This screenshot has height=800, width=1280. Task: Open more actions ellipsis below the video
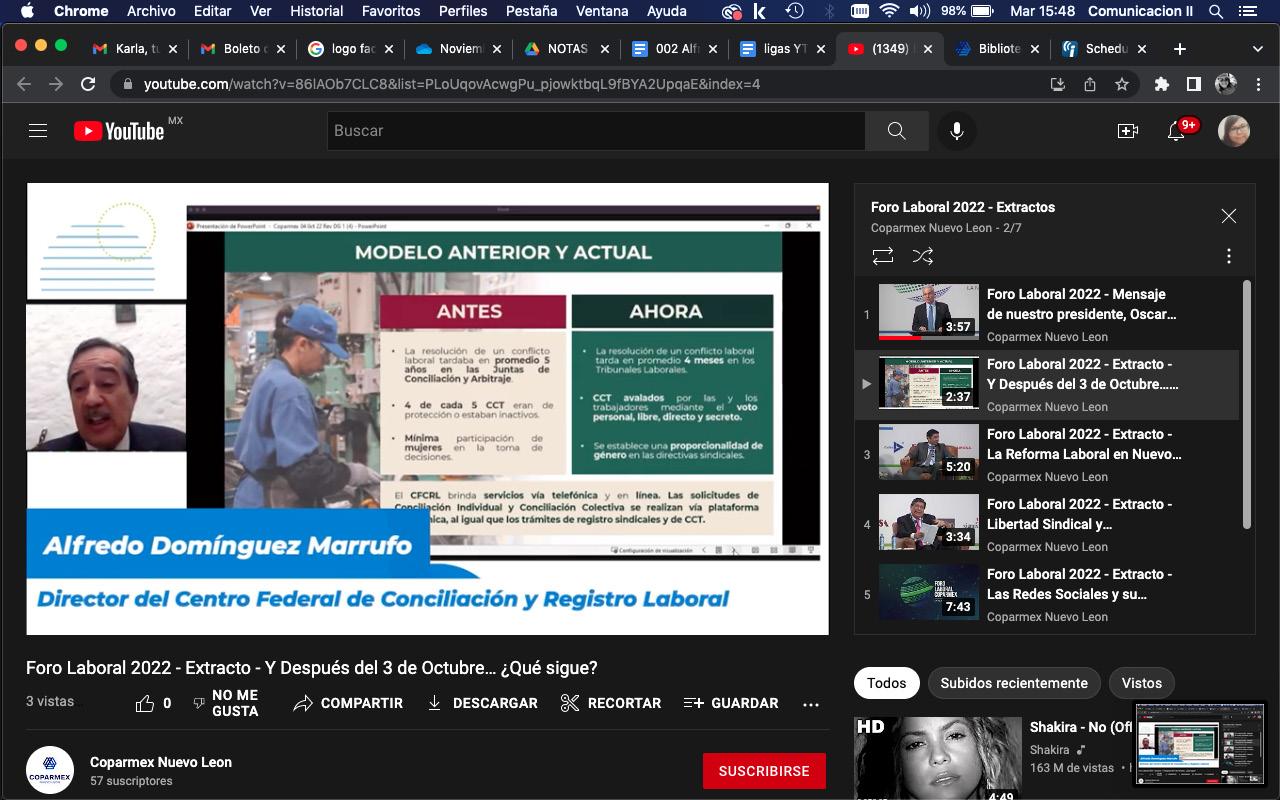(x=811, y=704)
